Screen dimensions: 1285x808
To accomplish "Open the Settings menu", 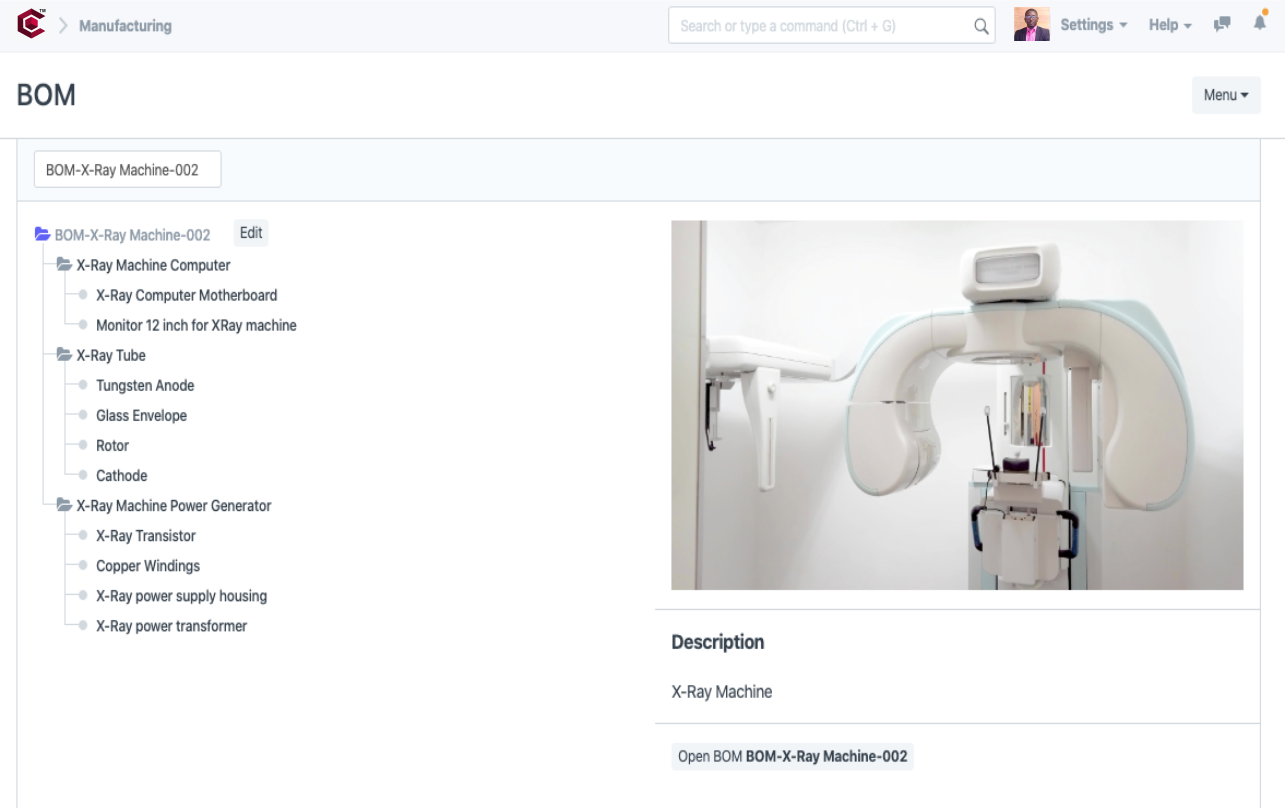I will 1092,25.
